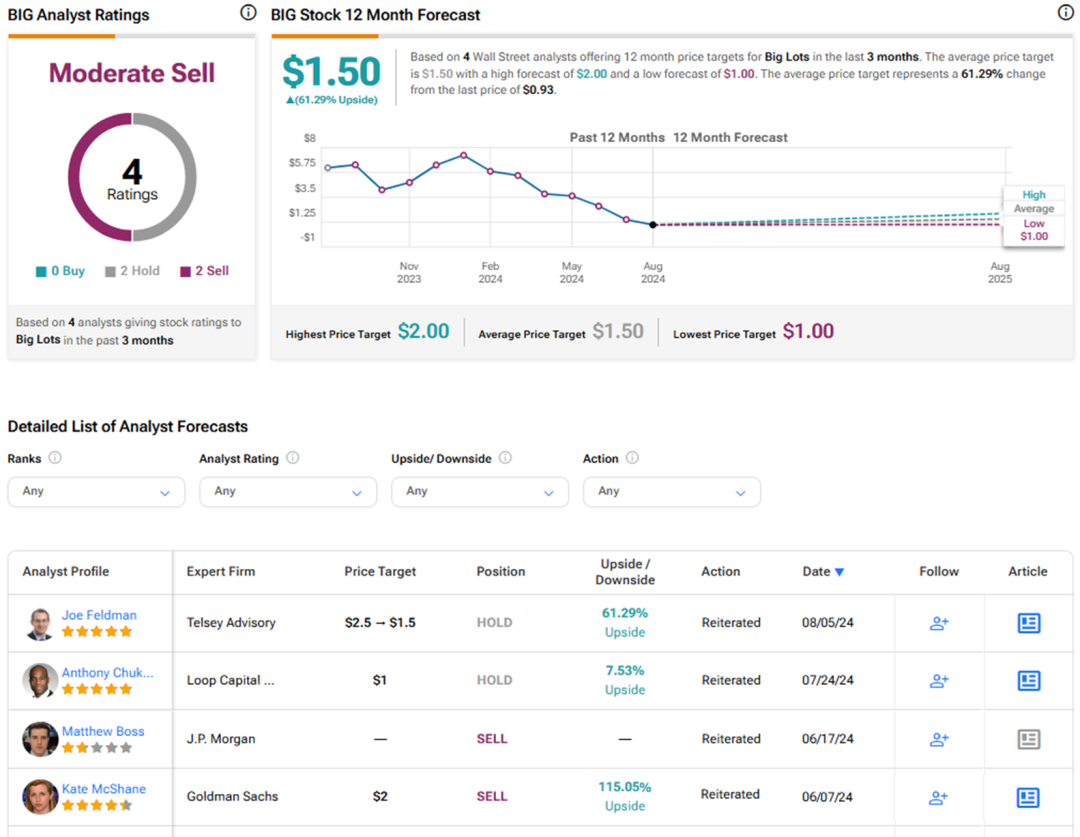Click info icon next to Ranks filter

click(55, 457)
